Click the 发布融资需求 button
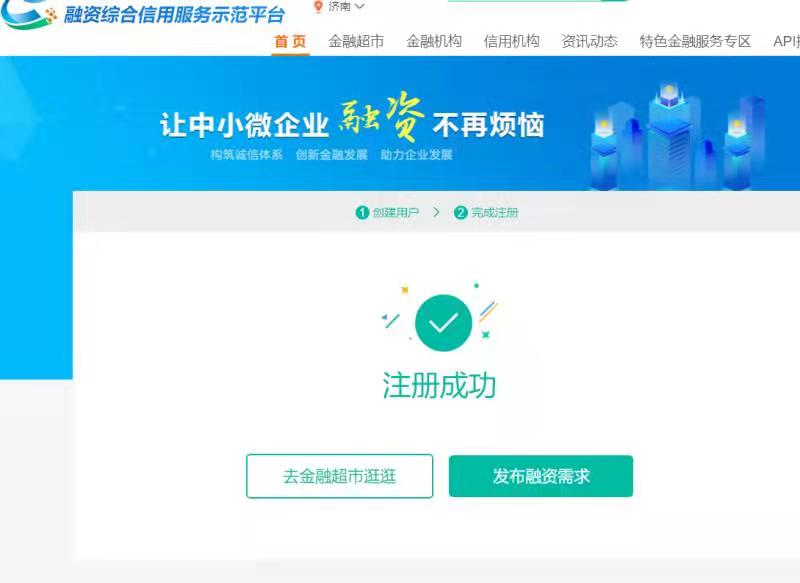 coord(541,476)
